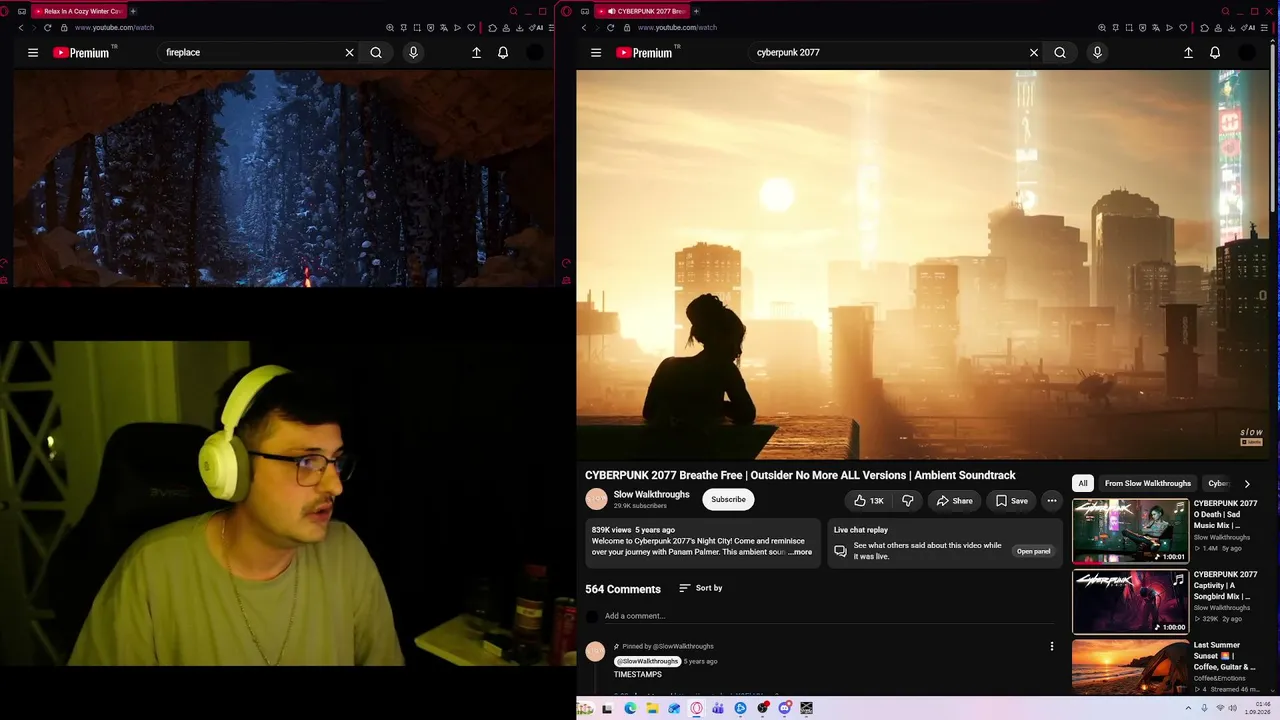1280x720 pixels.
Task: Play the Cyberpunk 2077 sunset video player
Action: point(922,265)
